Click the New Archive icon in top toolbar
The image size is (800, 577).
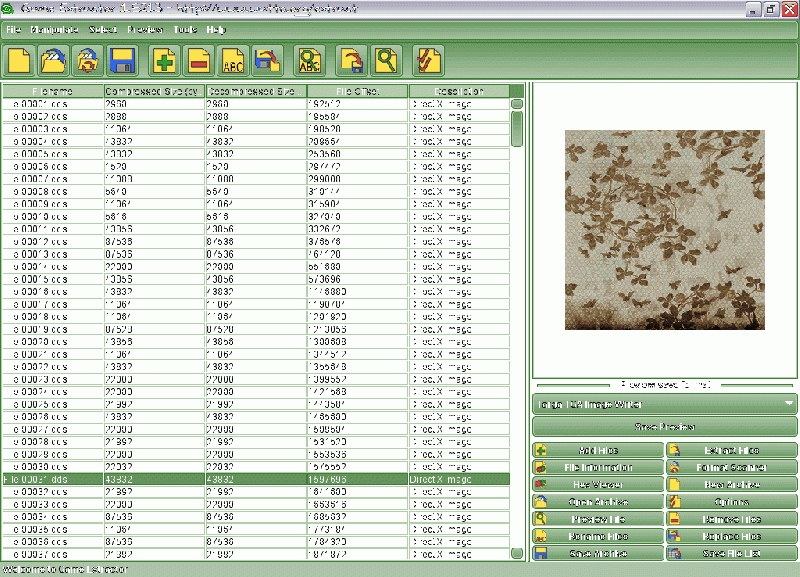(x=20, y=61)
